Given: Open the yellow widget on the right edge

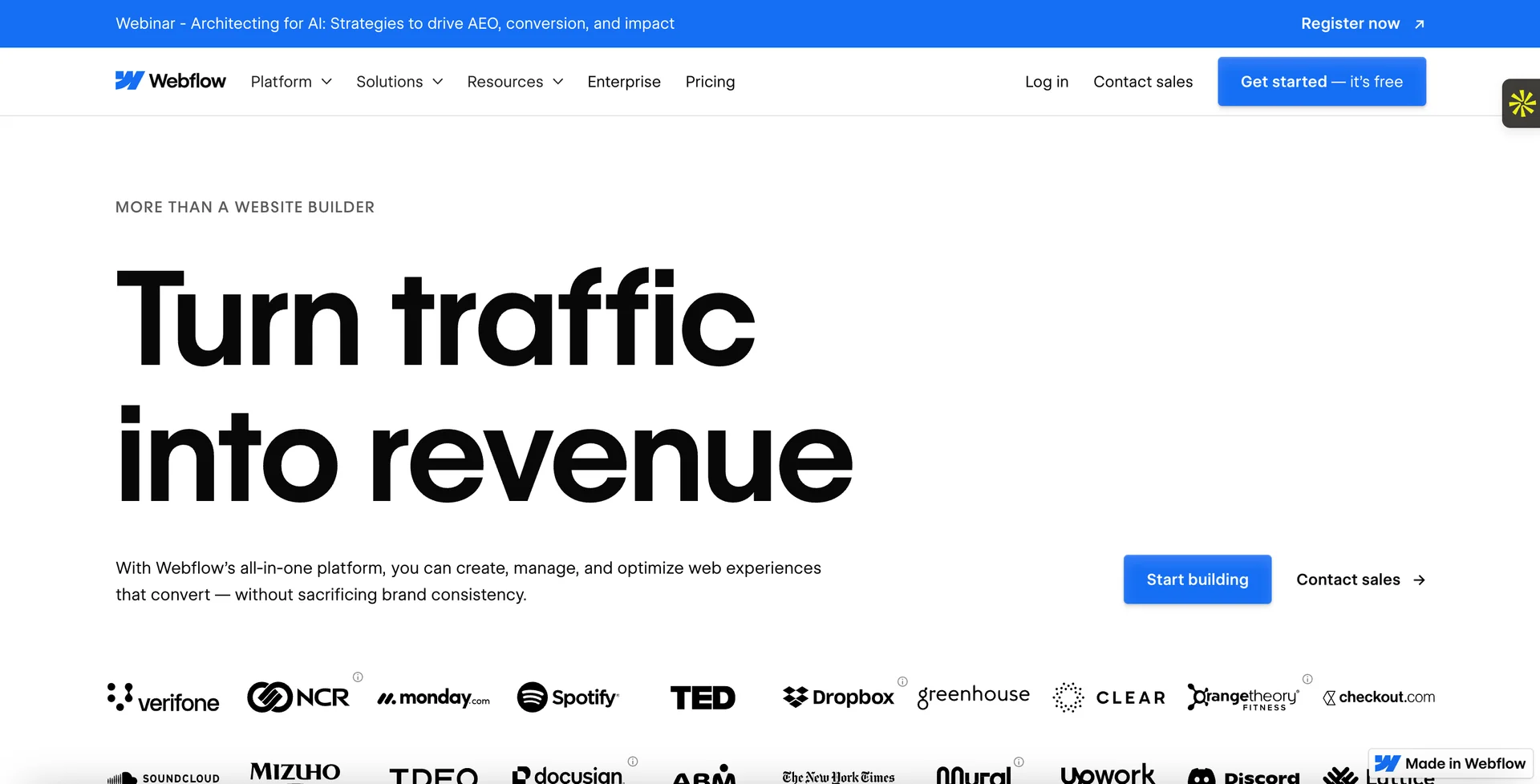Looking at the screenshot, I should click(x=1521, y=103).
